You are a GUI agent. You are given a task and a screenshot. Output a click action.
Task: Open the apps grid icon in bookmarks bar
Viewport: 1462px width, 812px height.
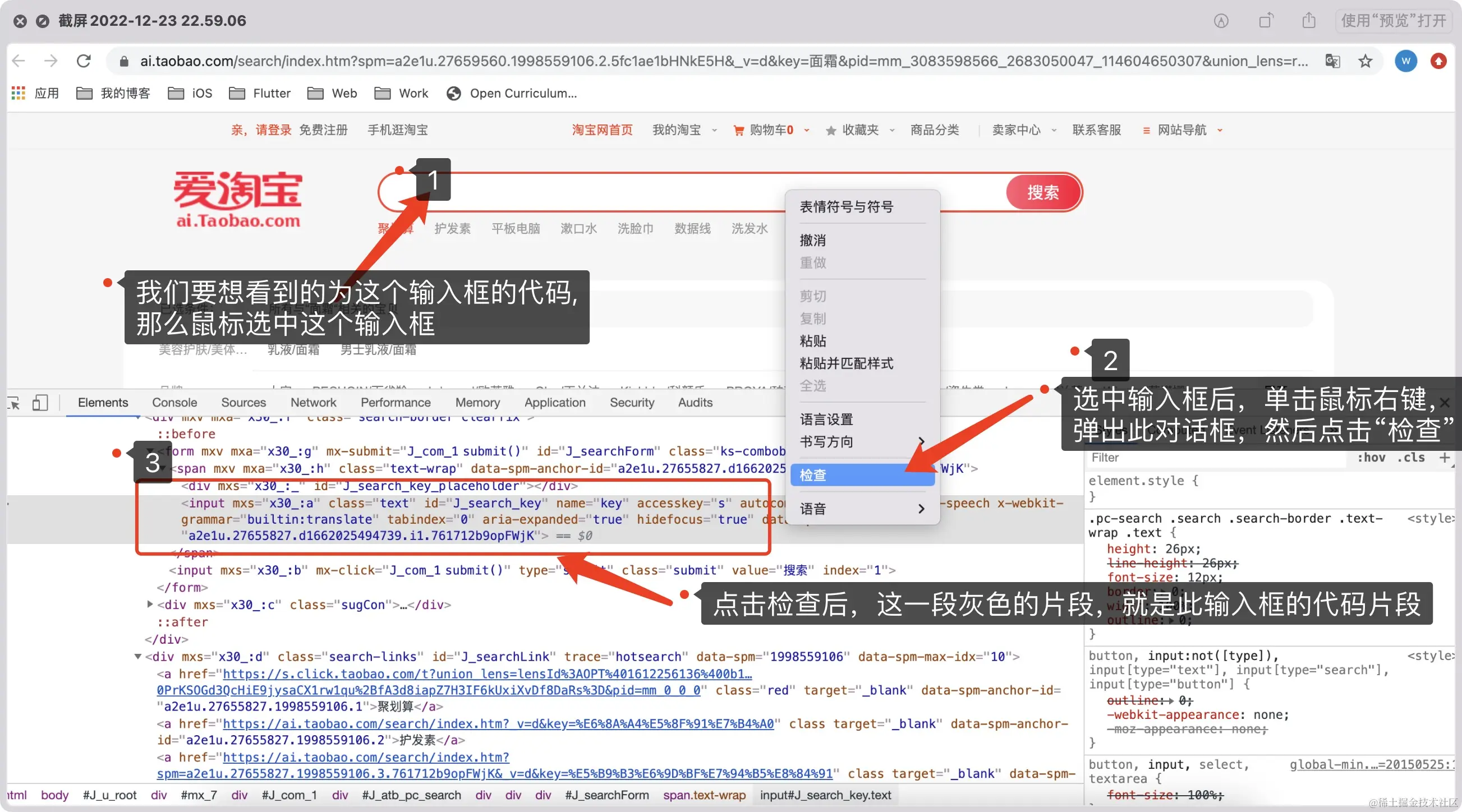19,93
